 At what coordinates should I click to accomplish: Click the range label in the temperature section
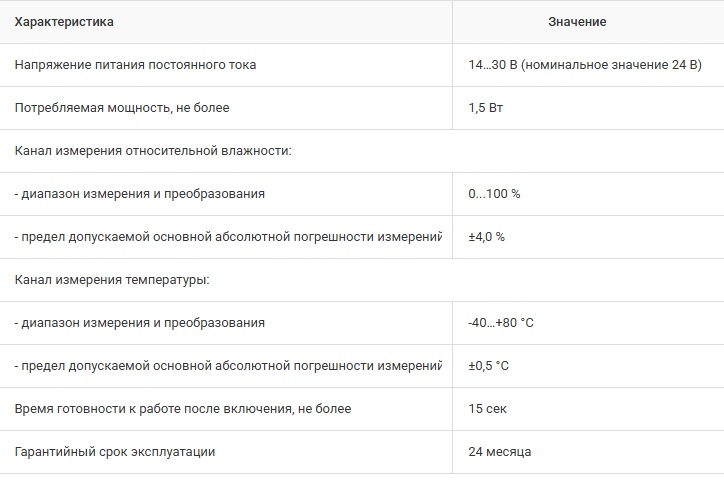(140, 323)
